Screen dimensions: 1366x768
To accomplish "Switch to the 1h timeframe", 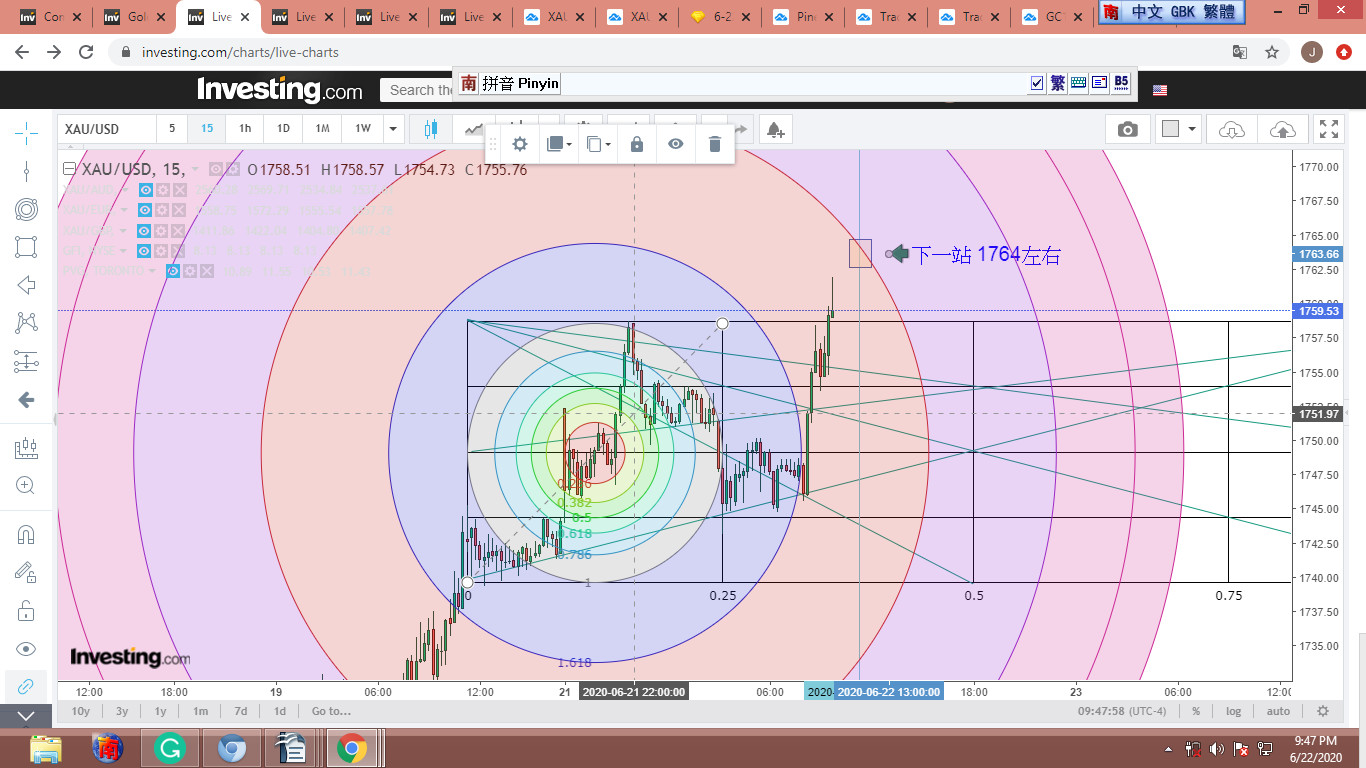I will [245, 129].
